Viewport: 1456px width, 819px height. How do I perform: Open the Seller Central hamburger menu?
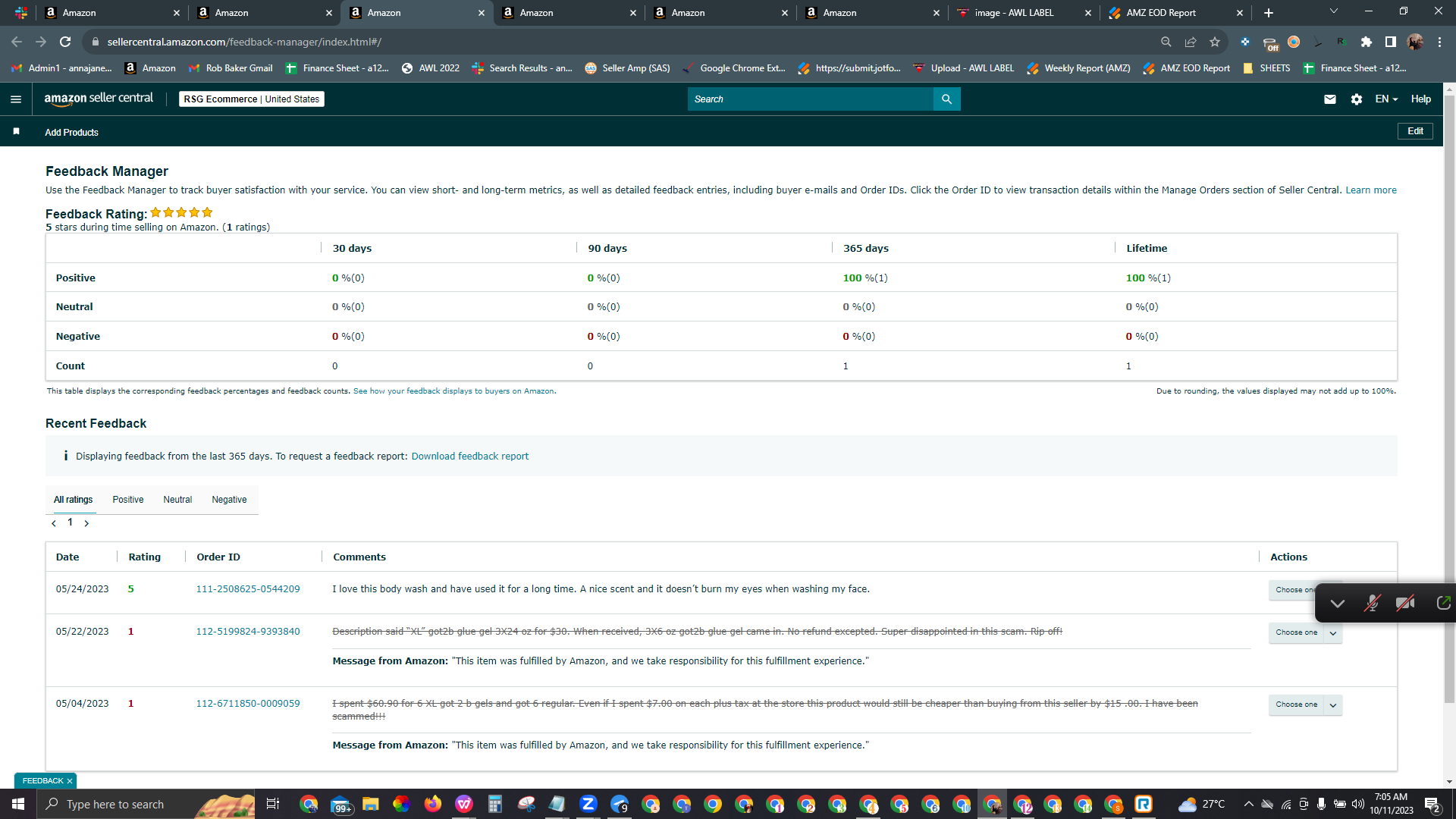click(x=16, y=99)
